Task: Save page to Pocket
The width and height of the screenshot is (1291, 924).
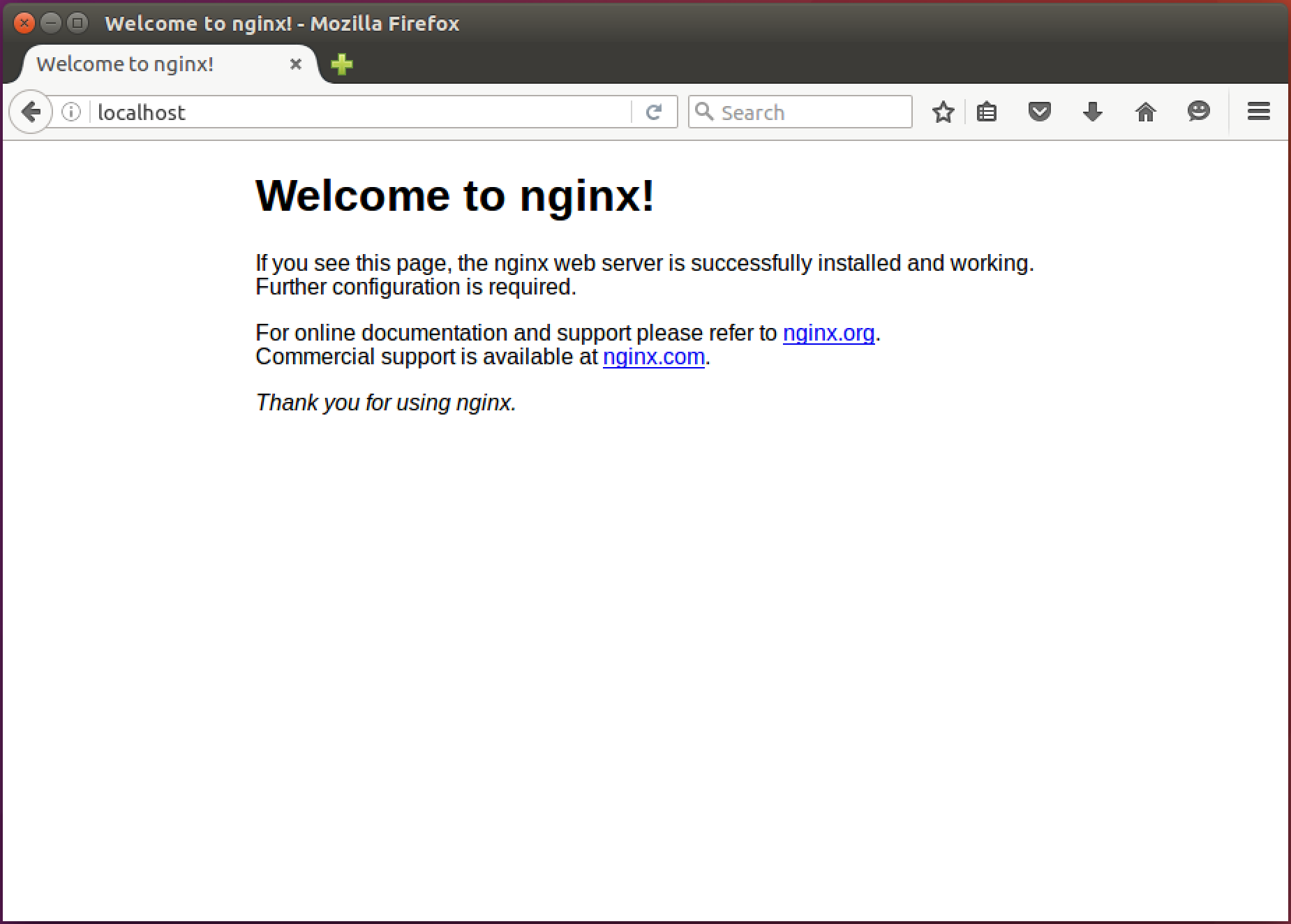Action: [x=1040, y=112]
